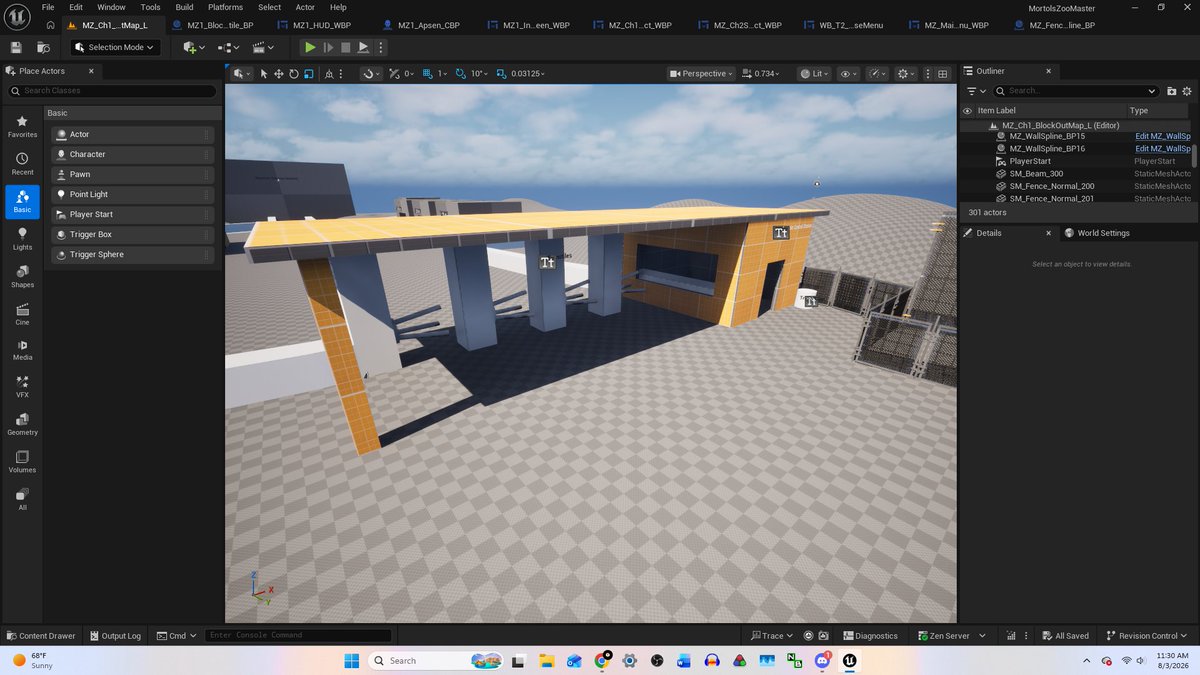
Task: Open the Show flags eye dropdown
Action: click(848, 73)
